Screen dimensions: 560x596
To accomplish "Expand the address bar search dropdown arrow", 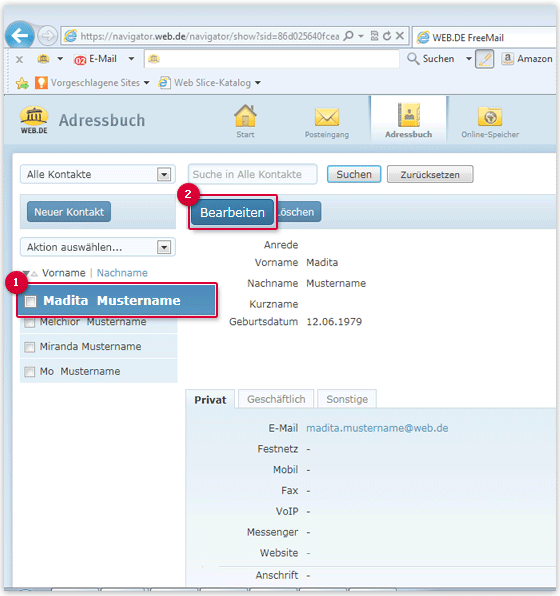I will pyautogui.click(x=361, y=36).
